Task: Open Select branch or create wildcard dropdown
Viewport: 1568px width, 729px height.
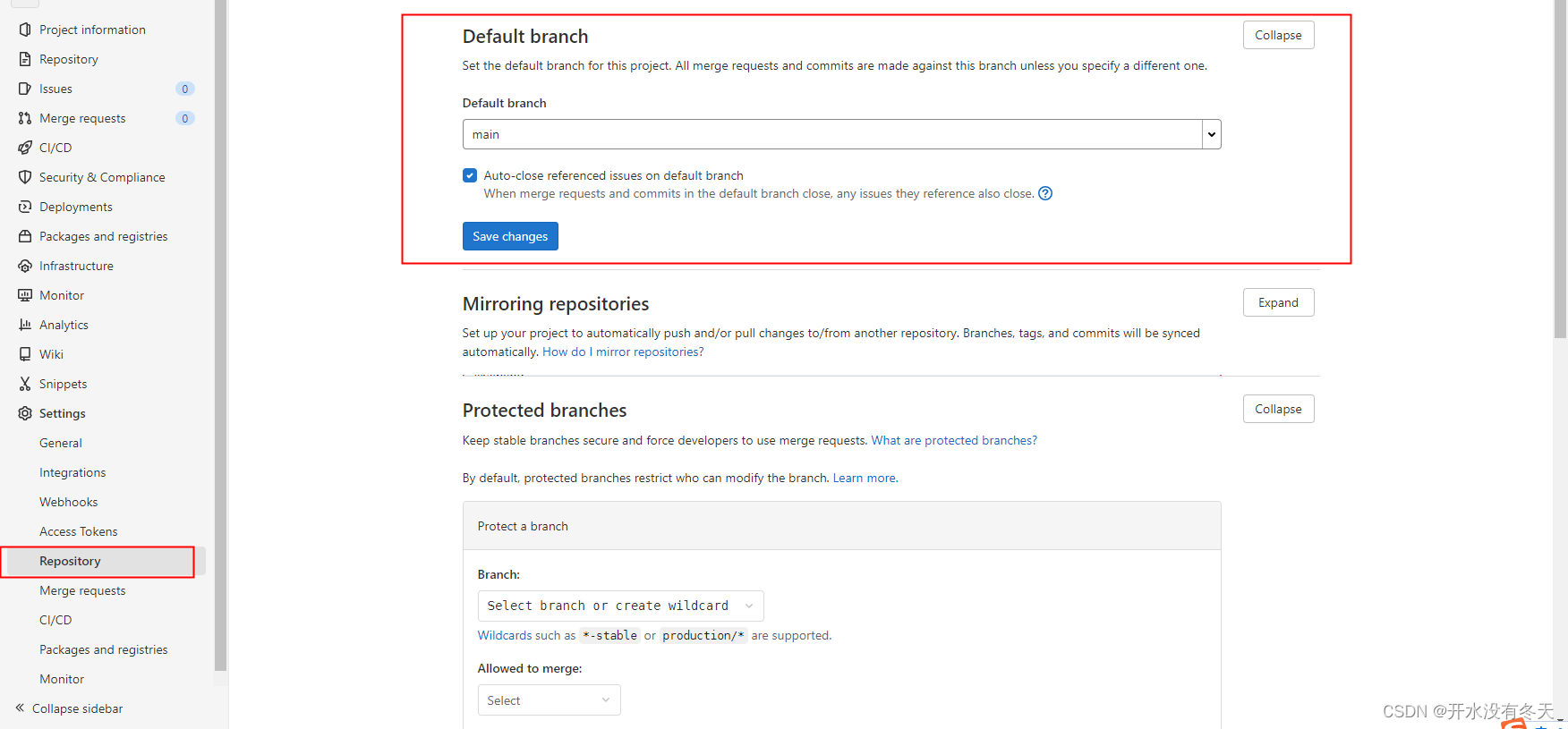Action: (x=620, y=606)
